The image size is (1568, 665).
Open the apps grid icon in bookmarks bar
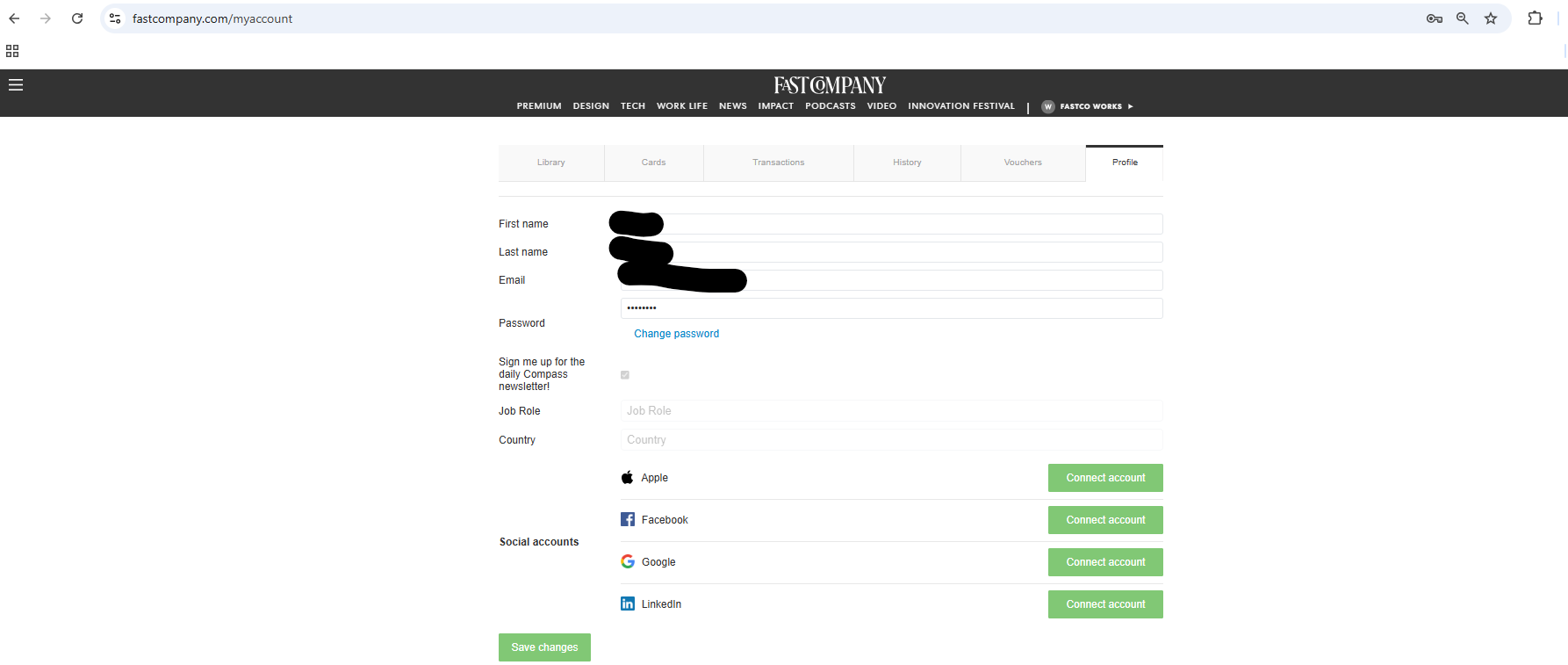point(12,51)
